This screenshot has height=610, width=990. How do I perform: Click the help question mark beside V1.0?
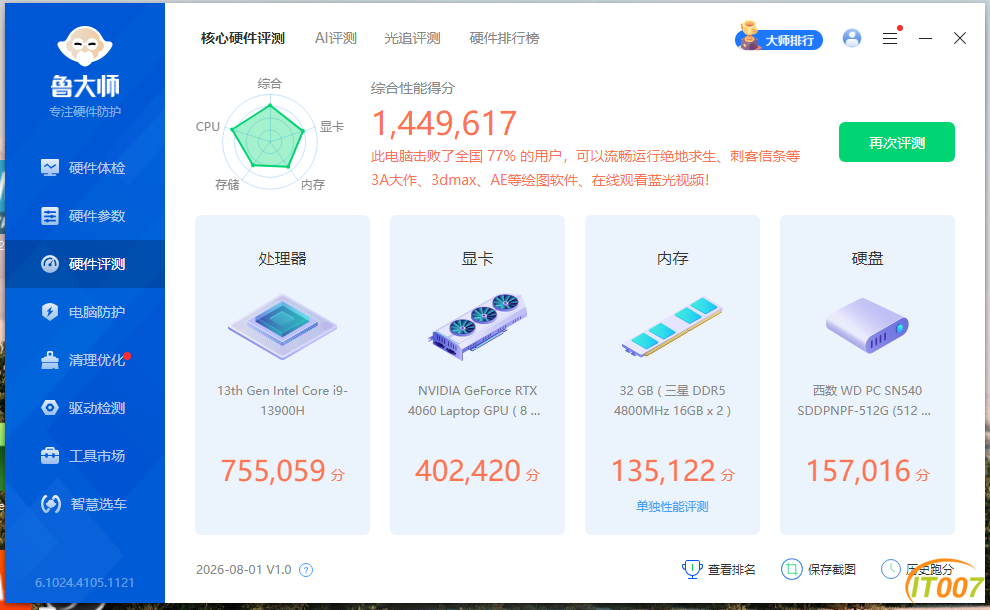[306, 570]
